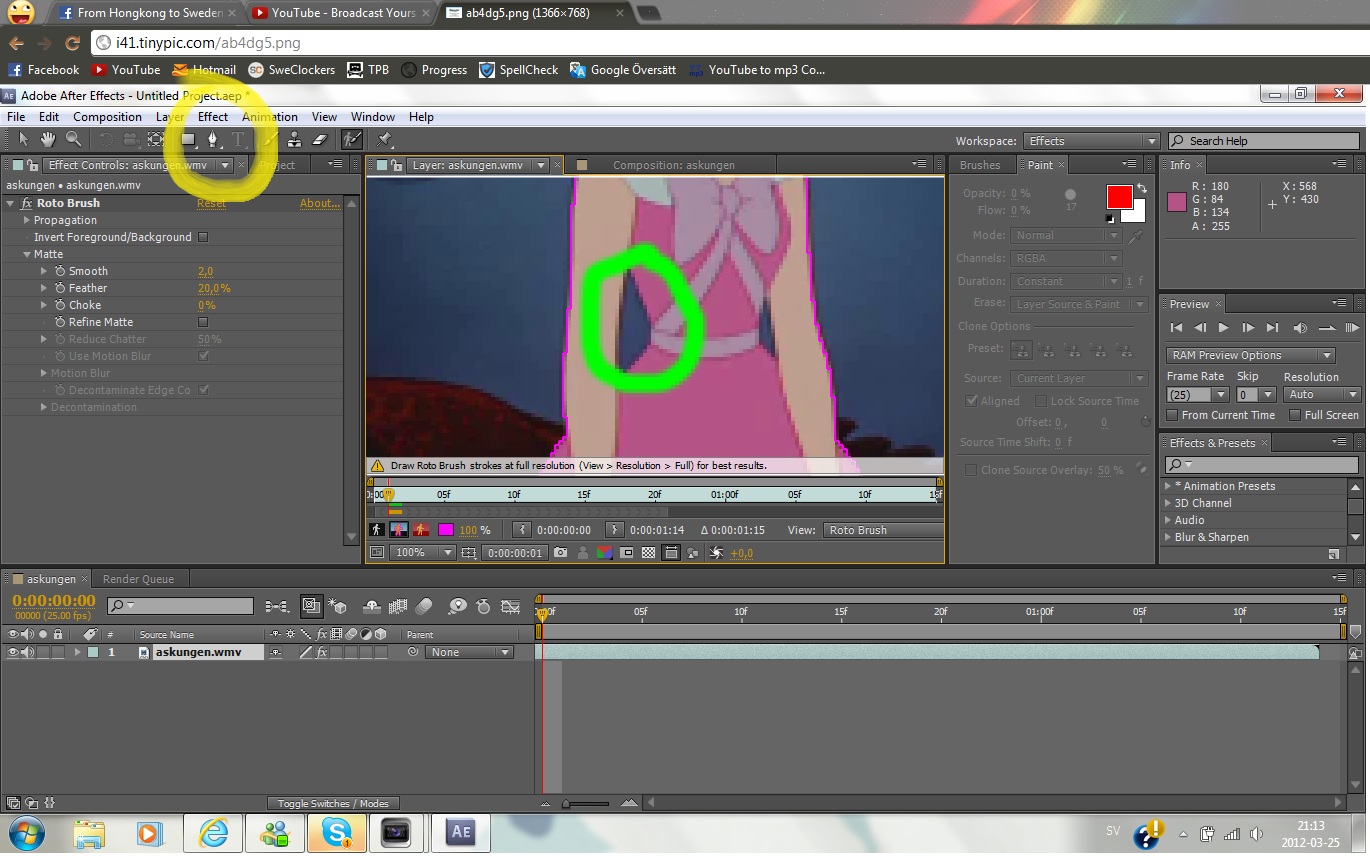Open Composition menu

tap(107, 117)
